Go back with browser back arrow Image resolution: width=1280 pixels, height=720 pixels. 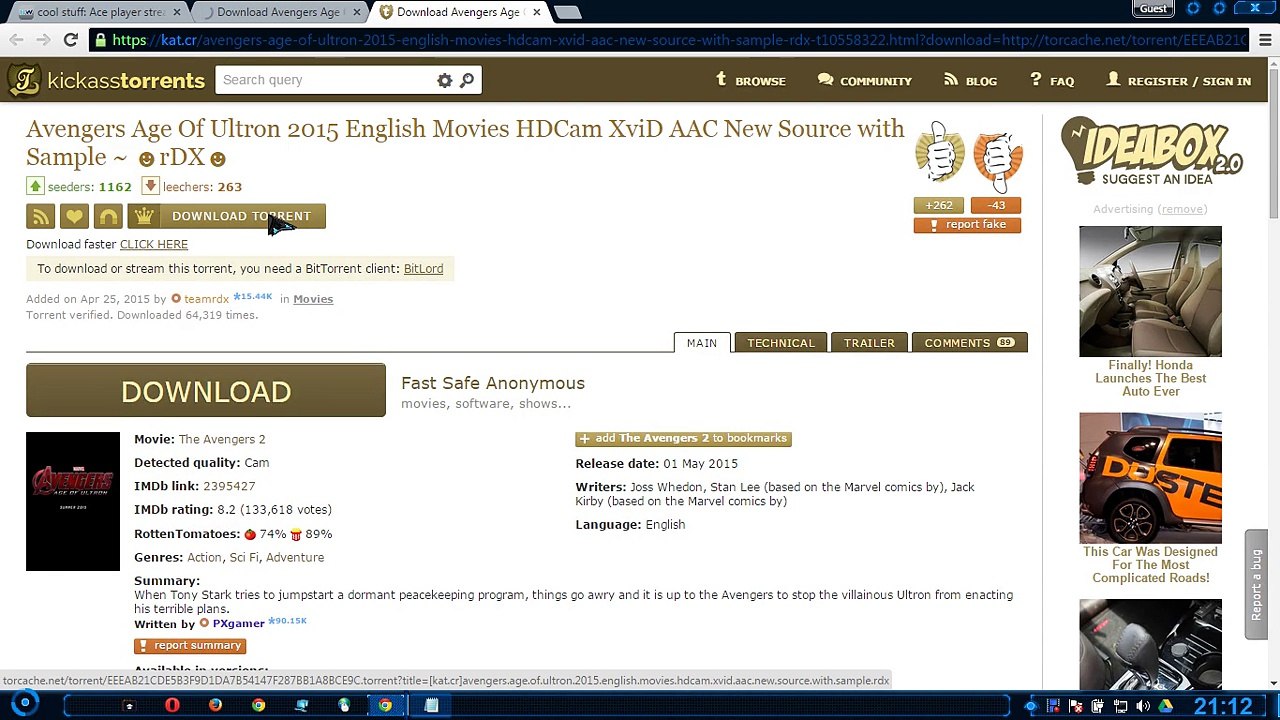17,40
